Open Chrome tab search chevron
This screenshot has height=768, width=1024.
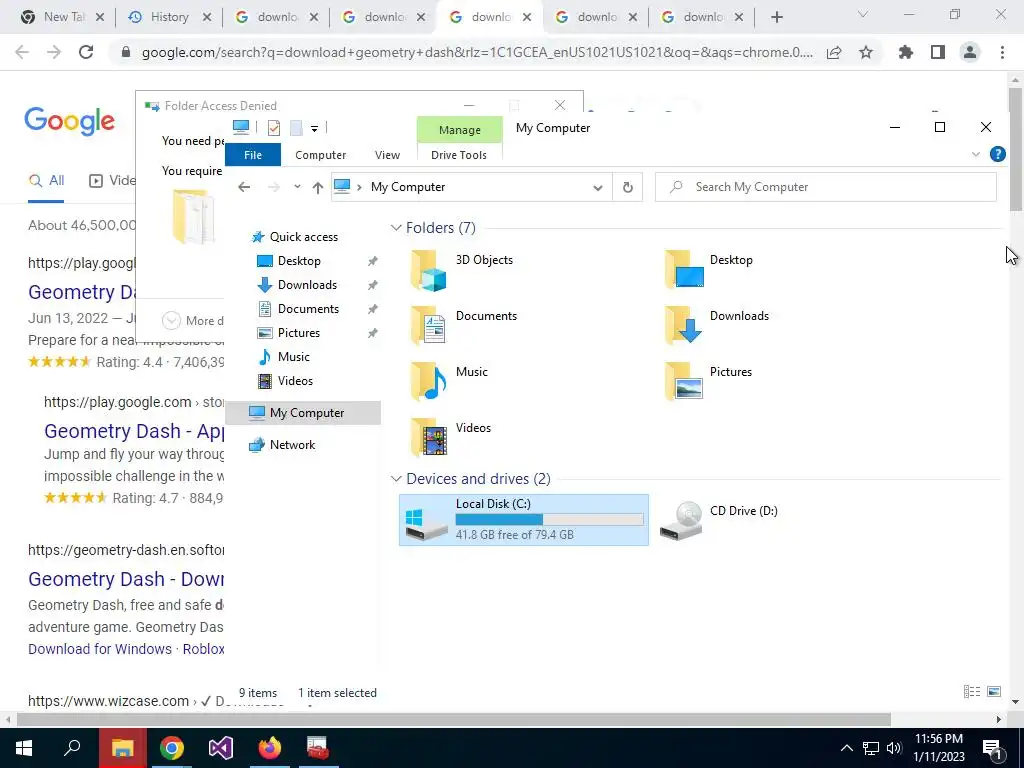(x=863, y=14)
